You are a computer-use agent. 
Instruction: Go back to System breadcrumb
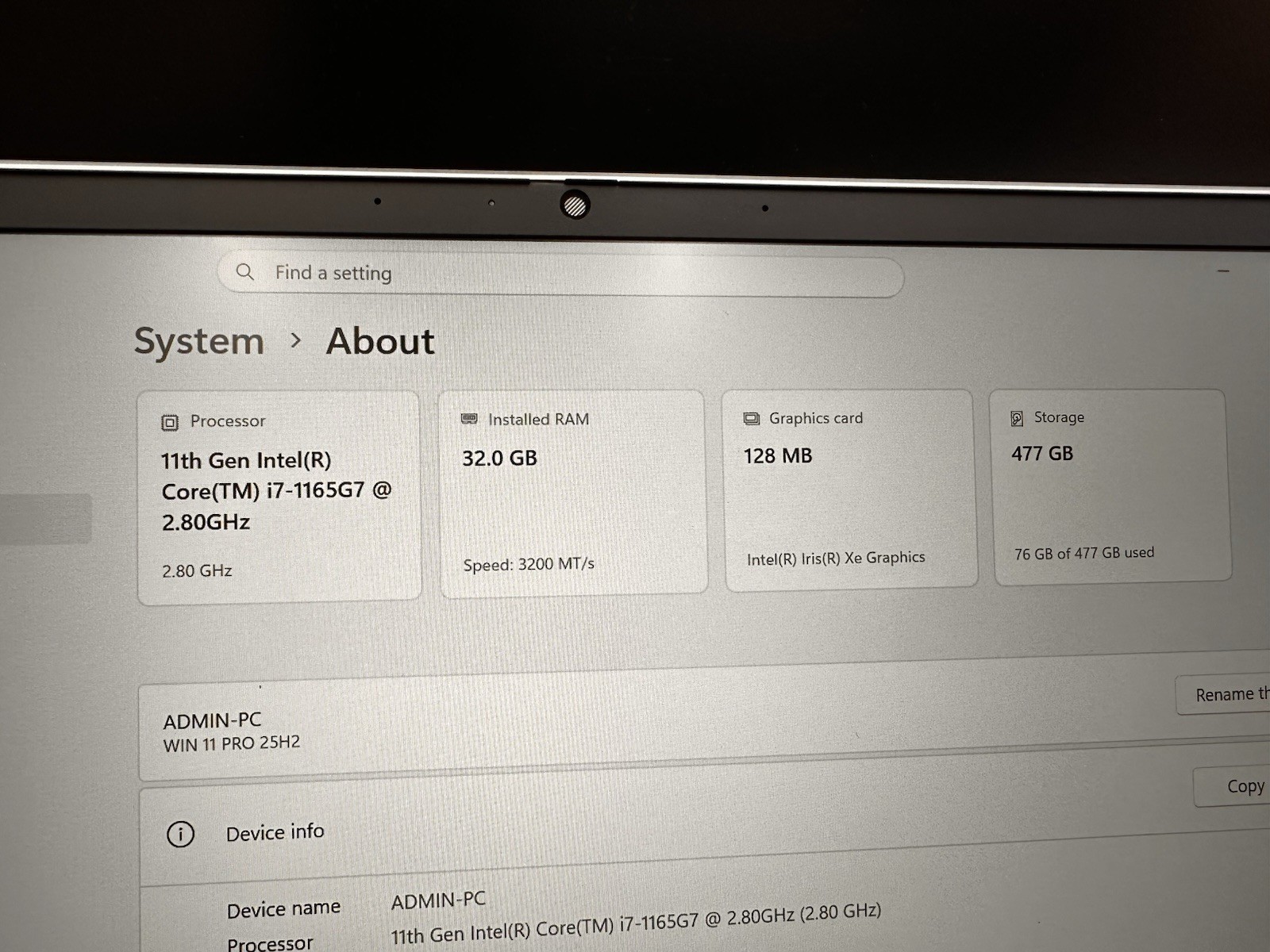tap(198, 341)
